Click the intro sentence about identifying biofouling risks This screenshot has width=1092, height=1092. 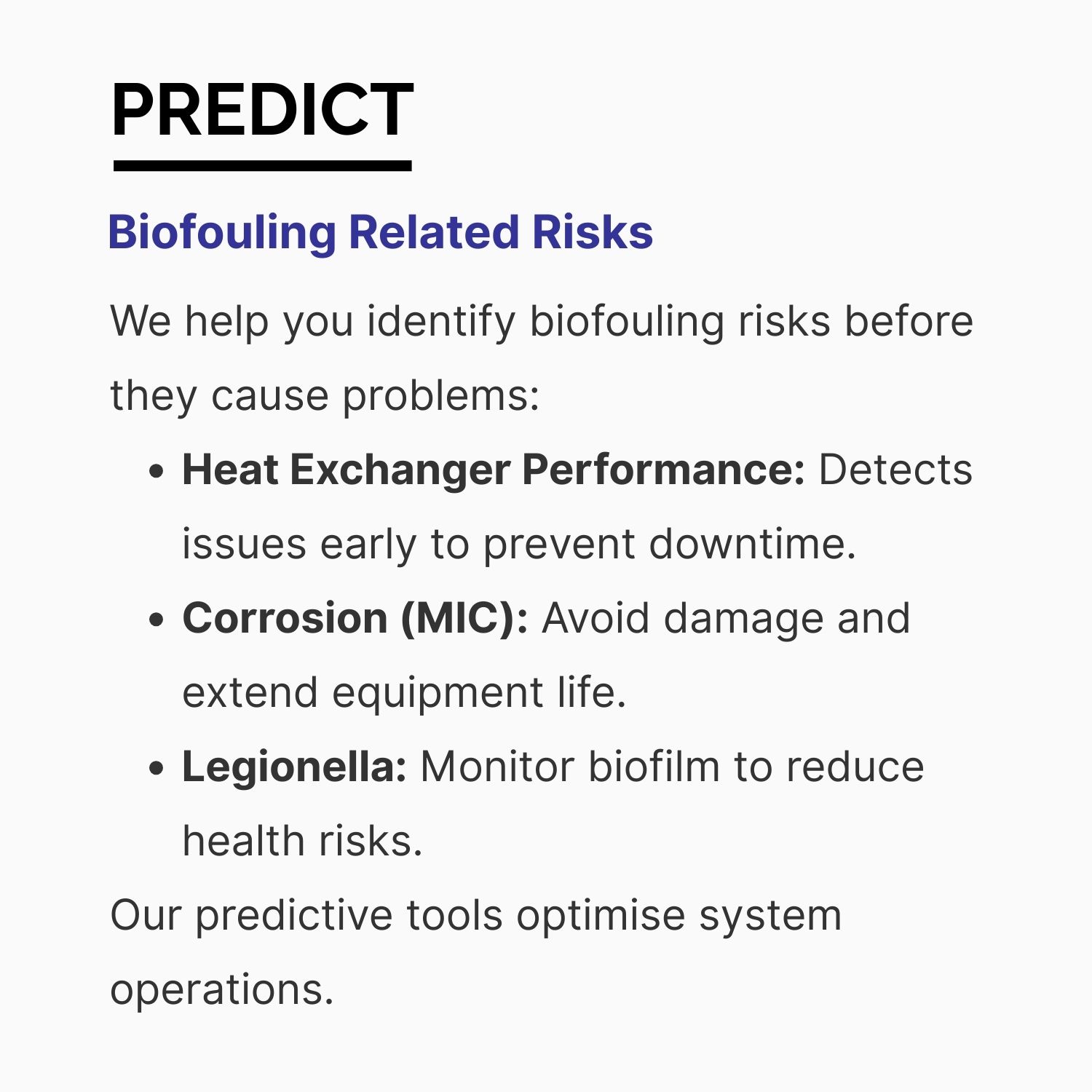(x=542, y=358)
